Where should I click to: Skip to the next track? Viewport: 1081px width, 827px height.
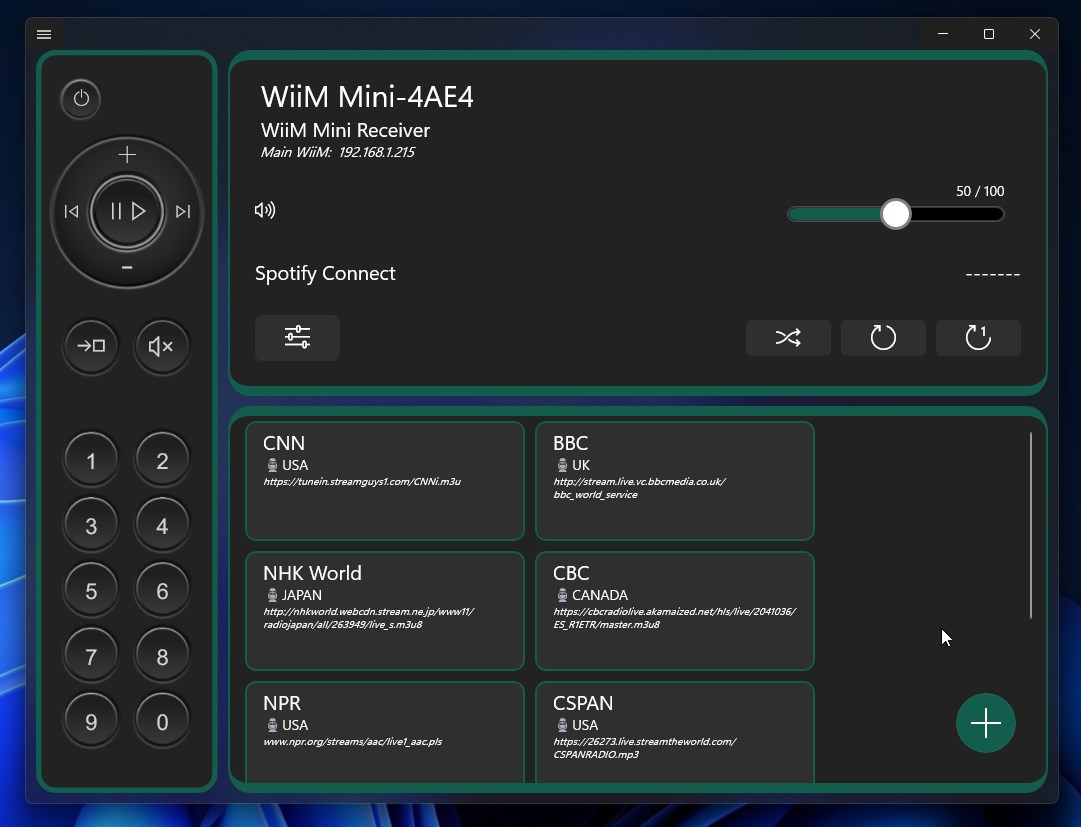[x=183, y=212]
